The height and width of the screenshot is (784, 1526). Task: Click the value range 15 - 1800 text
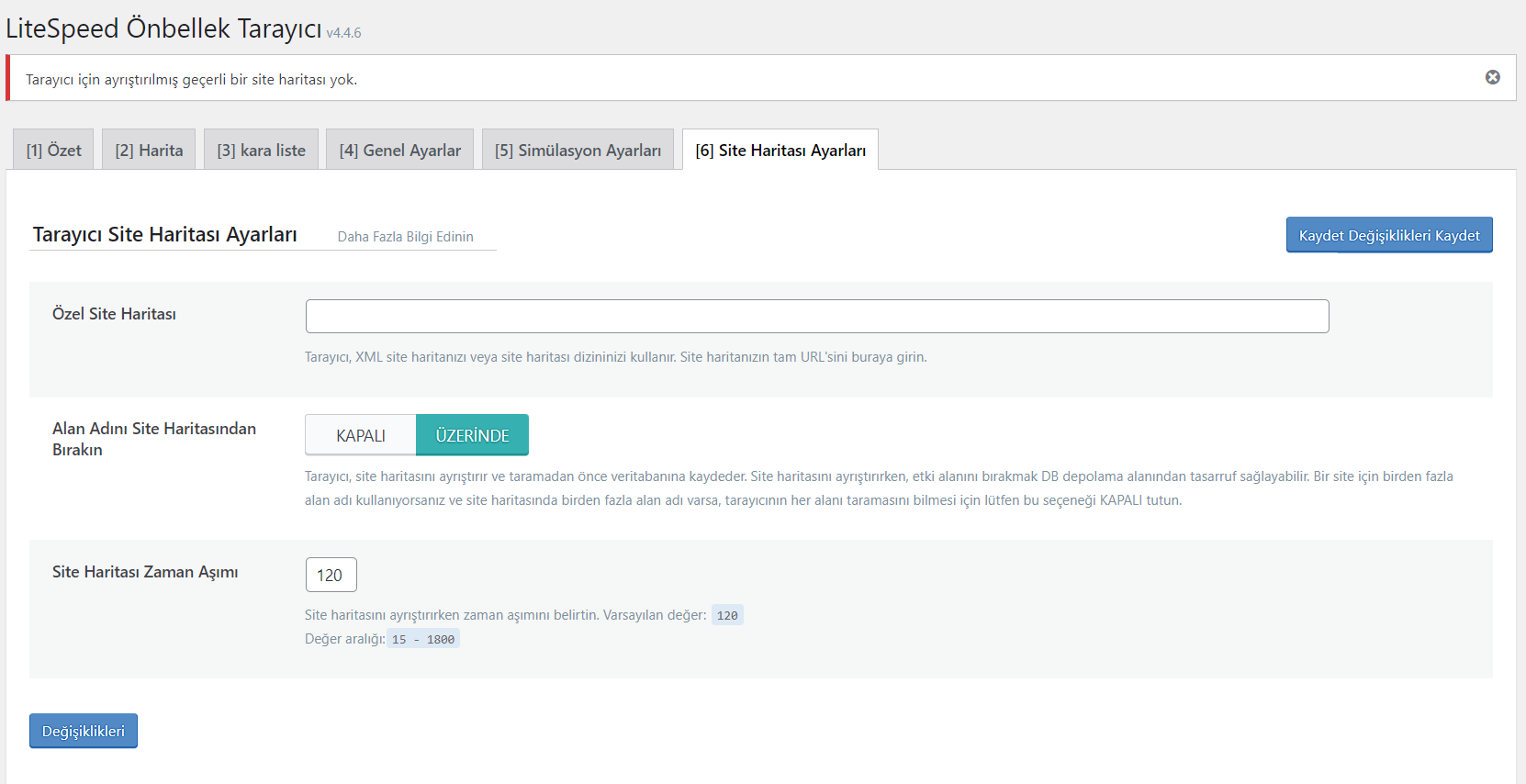tap(423, 639)
